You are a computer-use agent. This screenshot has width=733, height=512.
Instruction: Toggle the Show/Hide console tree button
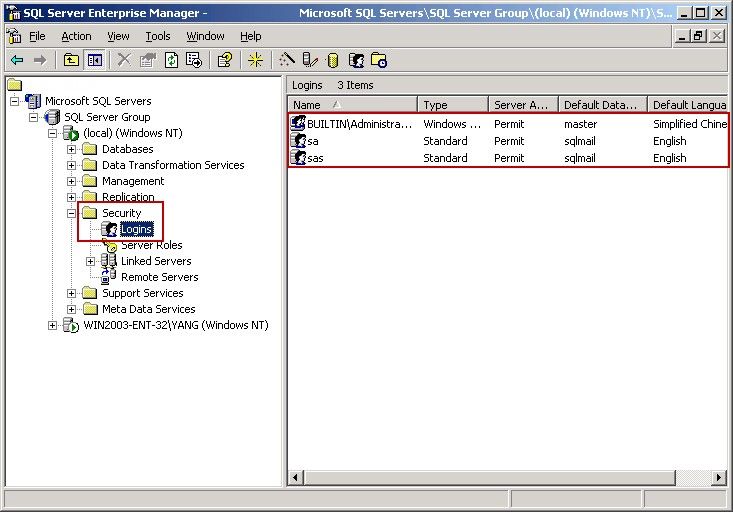coord(95,60)
